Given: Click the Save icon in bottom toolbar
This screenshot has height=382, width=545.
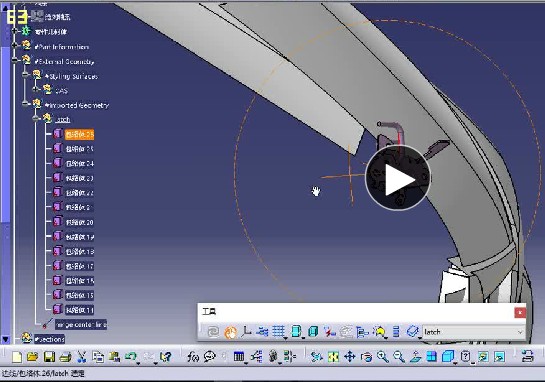Looking at the screenshot, I should point(49,357).
